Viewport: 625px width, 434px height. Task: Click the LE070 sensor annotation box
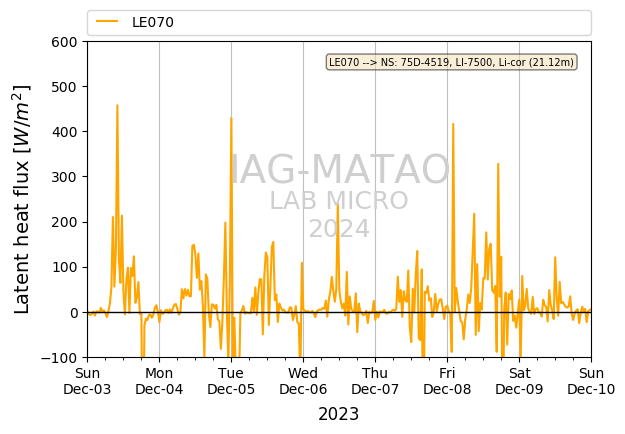[451, 62]
